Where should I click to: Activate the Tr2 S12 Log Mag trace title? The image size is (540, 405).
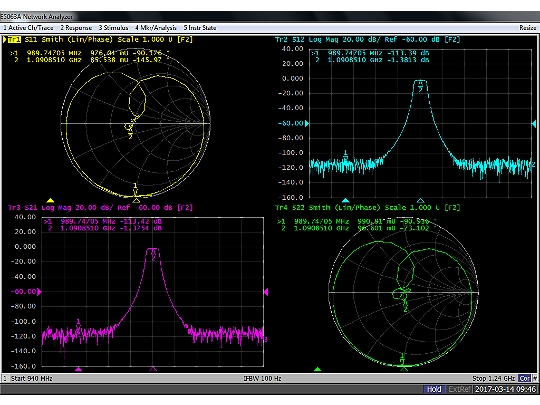(367, 39)
